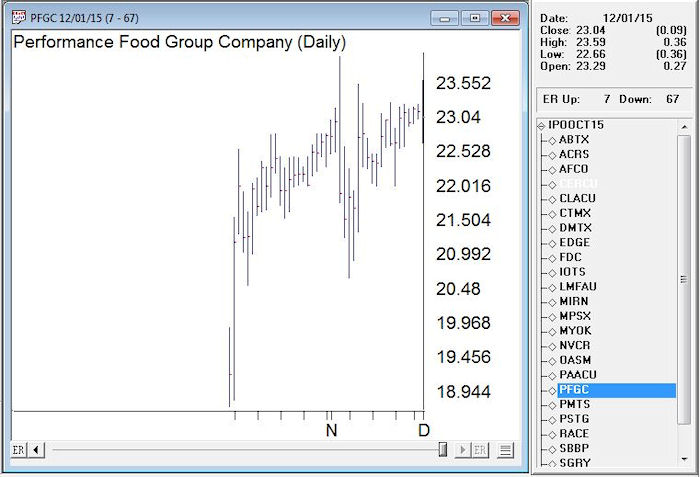The image size is (700, 477).
Task: Click the diamond icon beside NVCR
Action: coord(552,347)
